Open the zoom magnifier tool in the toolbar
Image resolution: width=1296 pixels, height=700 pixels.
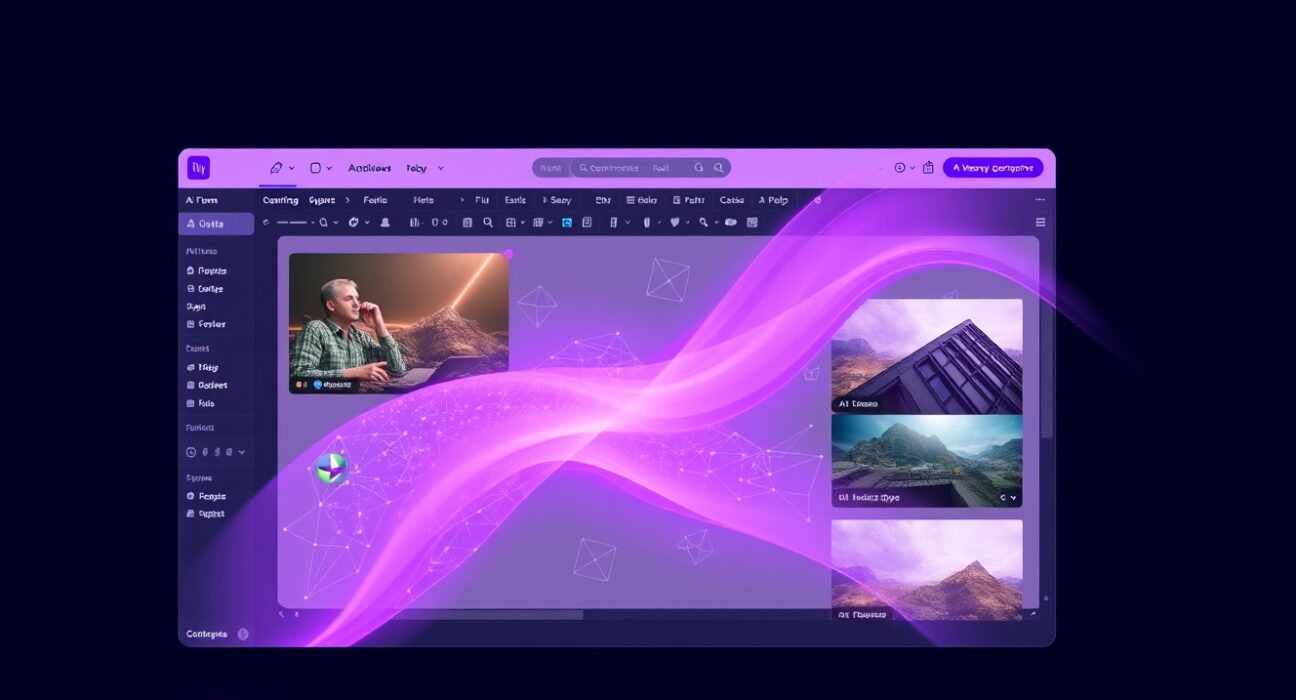point(490,221)
